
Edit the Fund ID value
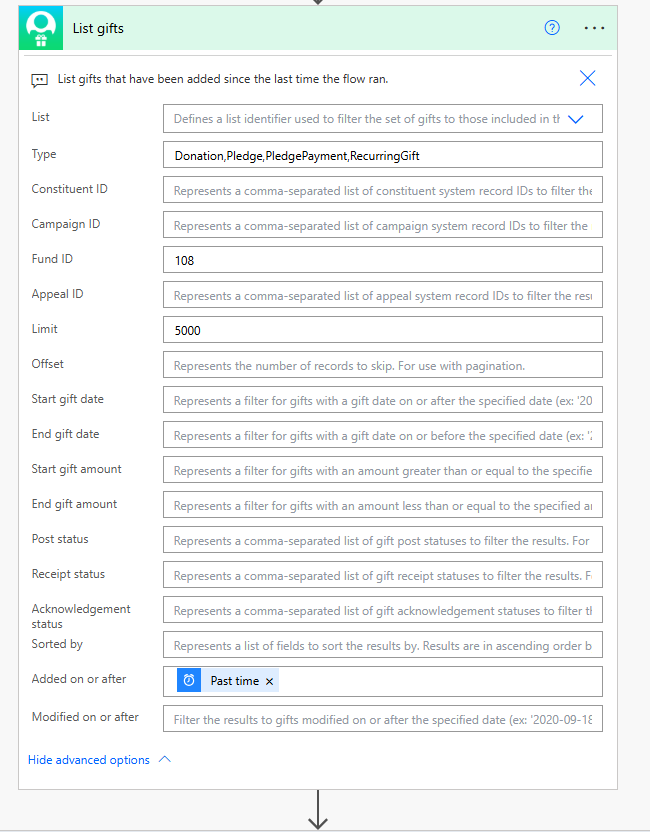[x=383, y=259]
